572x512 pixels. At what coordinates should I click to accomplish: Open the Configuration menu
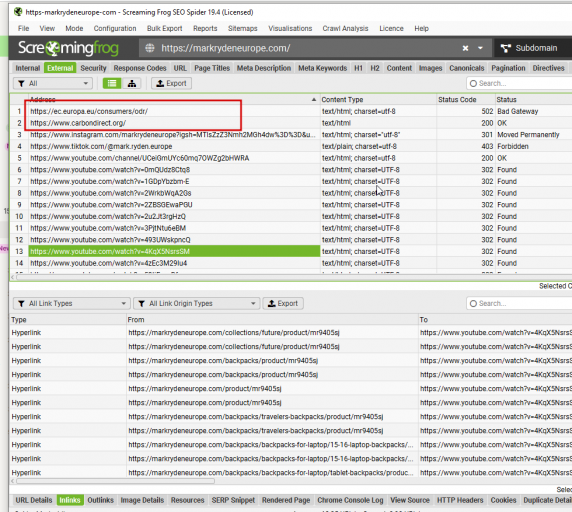pyautogui.click(x=115, y=28)
